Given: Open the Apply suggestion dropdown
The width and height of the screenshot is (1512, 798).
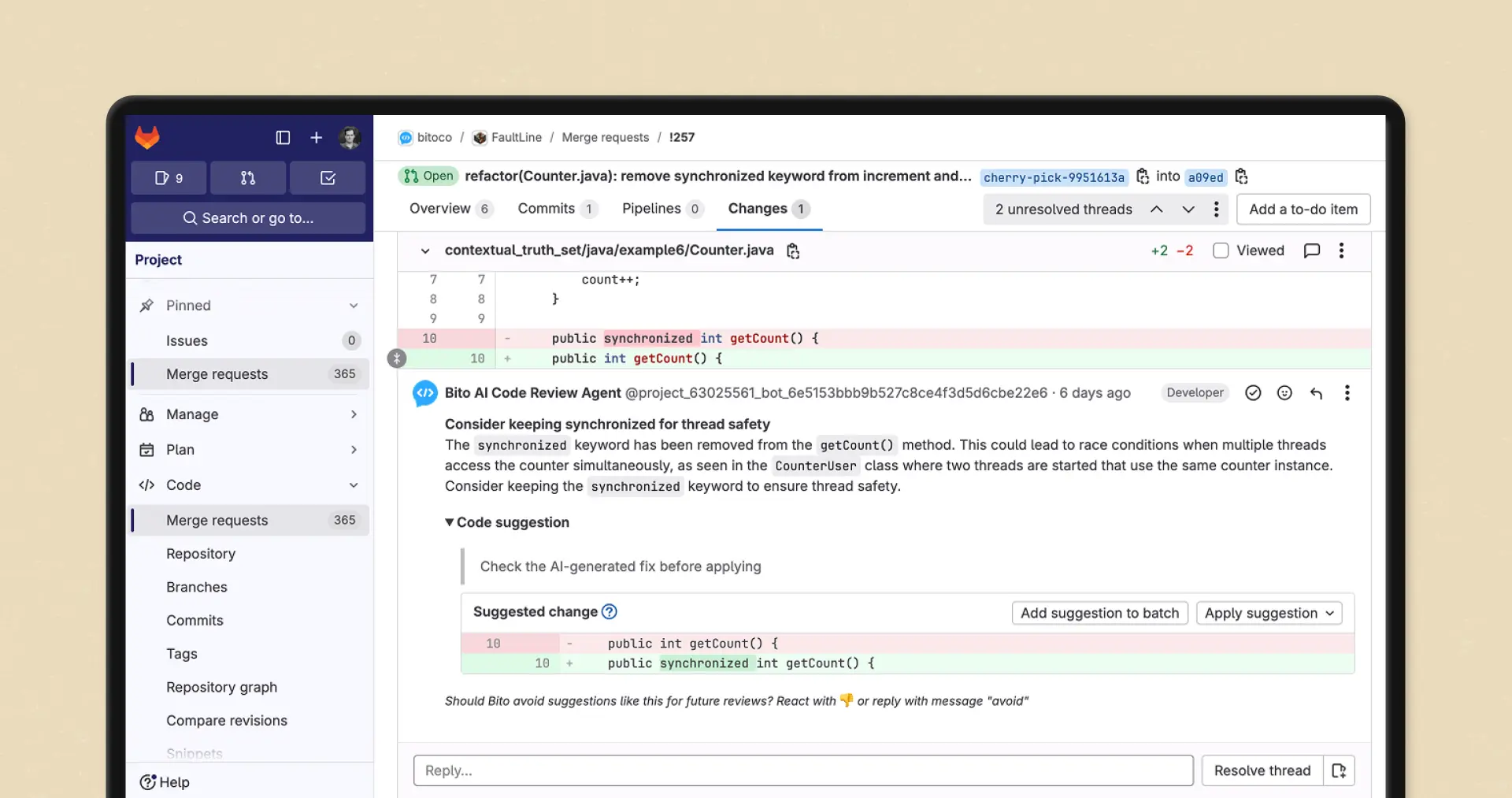Looking at the screenshot, I should [1269, 614].
